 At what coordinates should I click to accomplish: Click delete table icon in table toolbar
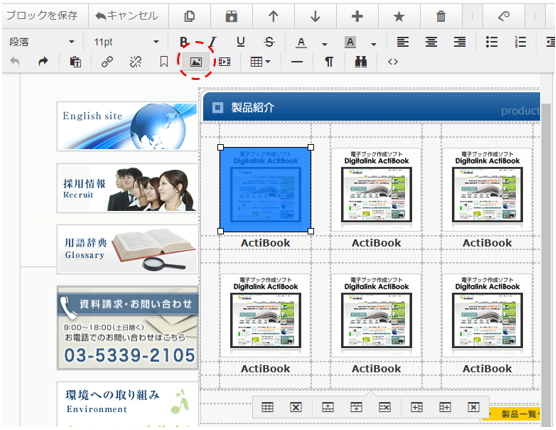click(x=296, y=407)
